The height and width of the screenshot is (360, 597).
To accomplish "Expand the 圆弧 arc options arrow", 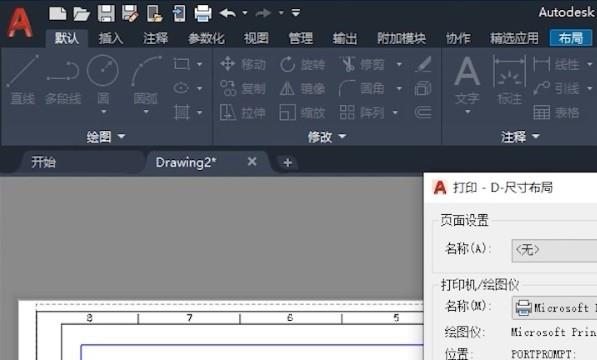I will (x=146, y=112).
